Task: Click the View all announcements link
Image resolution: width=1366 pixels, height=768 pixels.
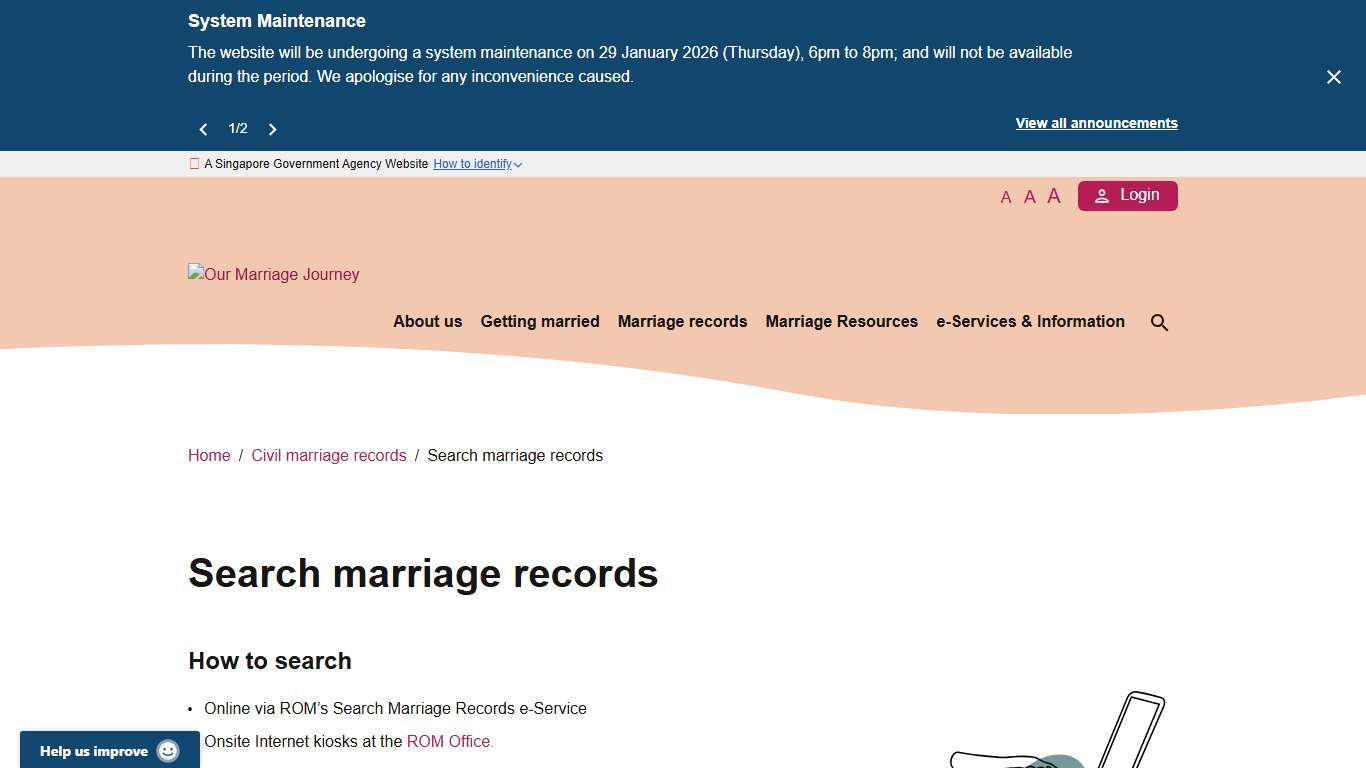Action: pos(1096,123)
